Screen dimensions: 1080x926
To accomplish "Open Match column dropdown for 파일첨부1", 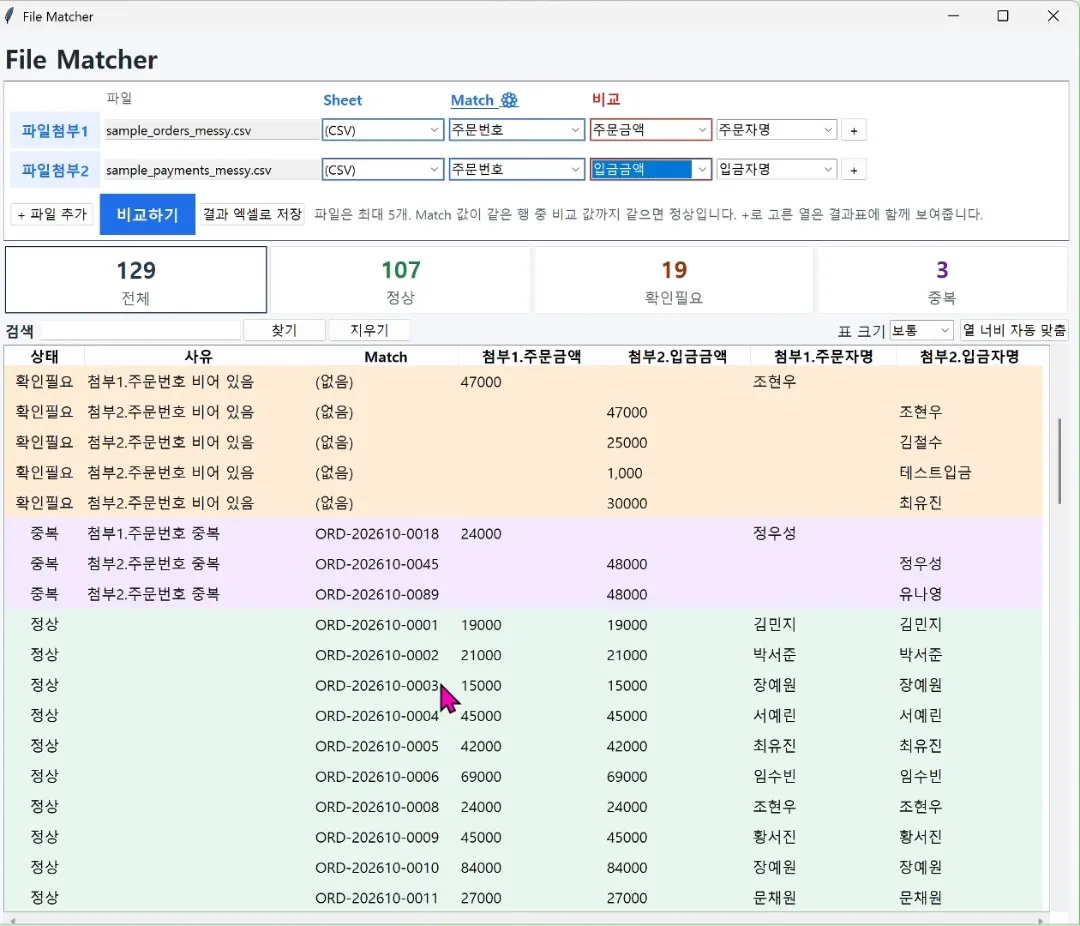I will tap(517, 130).
